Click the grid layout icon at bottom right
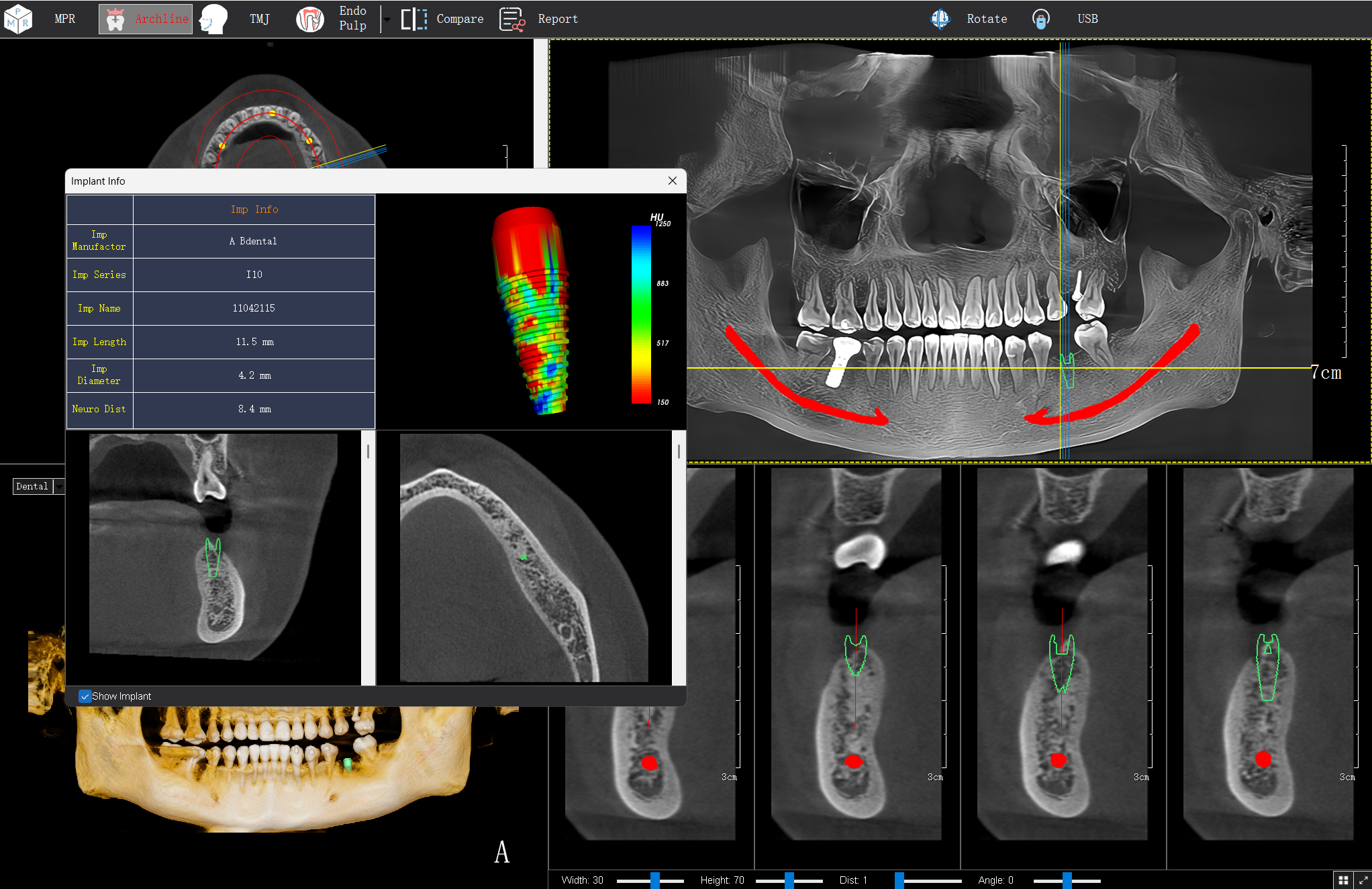This screenshot has height=889, width=1372. point(1343,880)
